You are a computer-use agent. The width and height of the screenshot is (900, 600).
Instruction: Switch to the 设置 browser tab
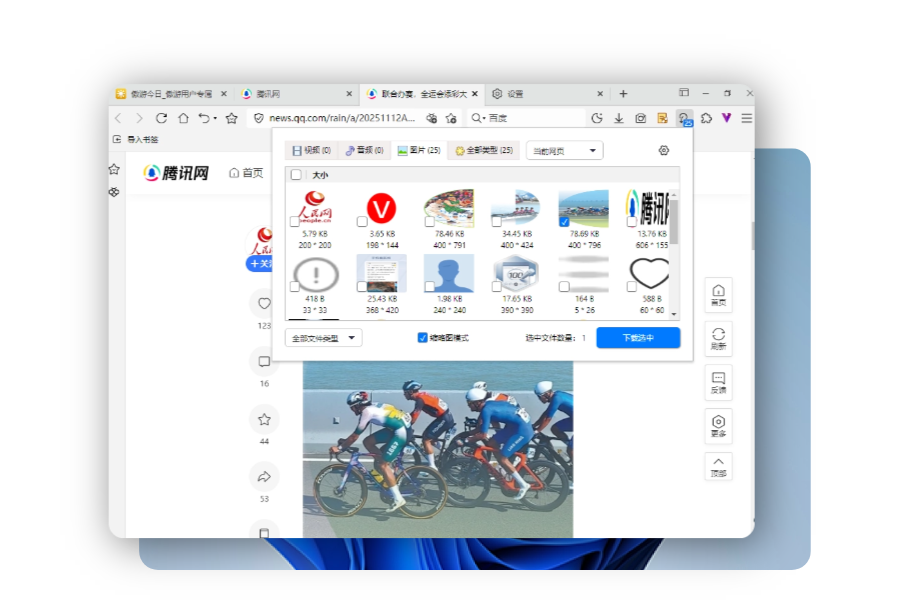(547, 94)
